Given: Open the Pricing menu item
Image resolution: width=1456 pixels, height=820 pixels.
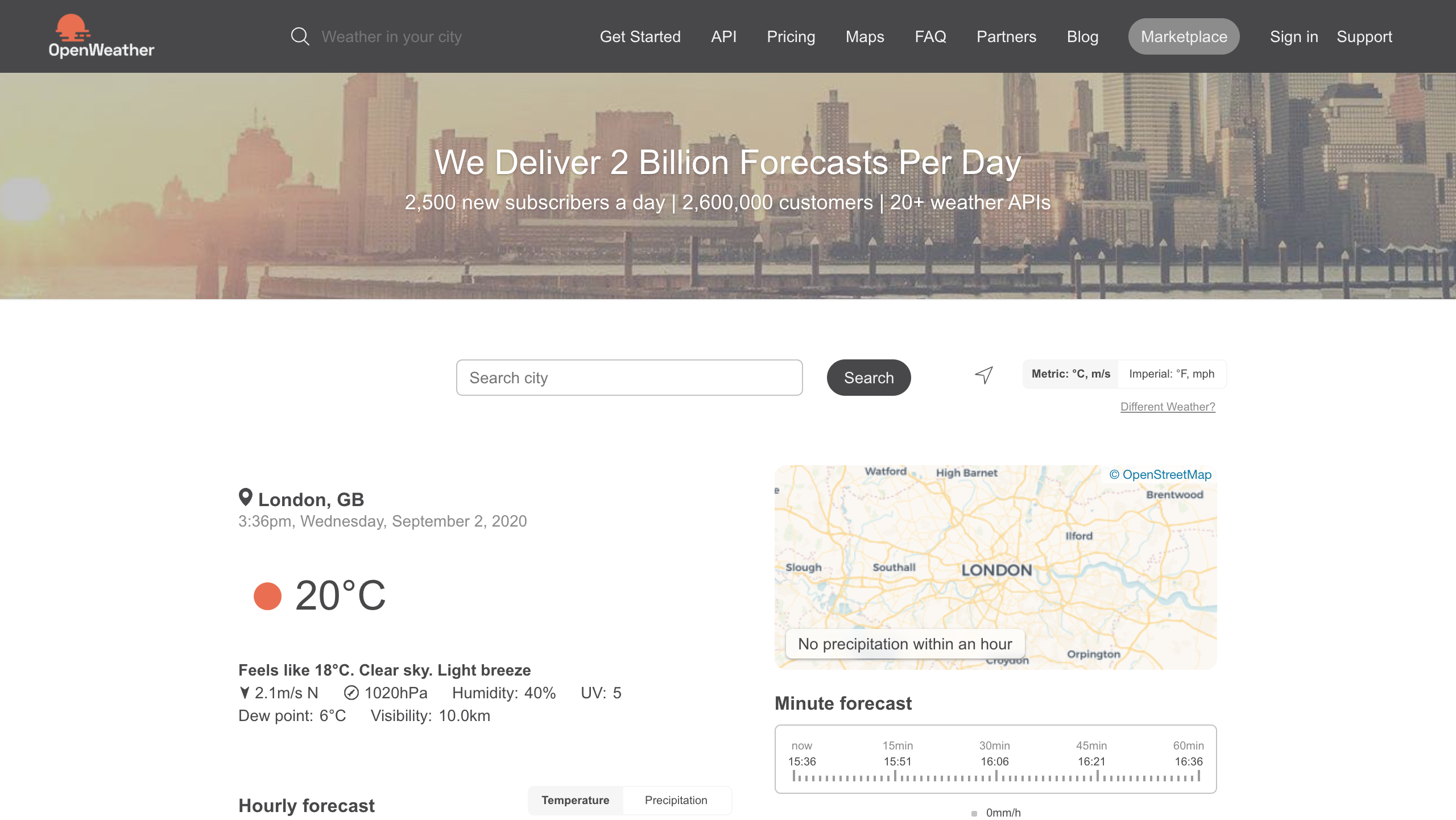Looking at the screenshot, I should 791,36.
